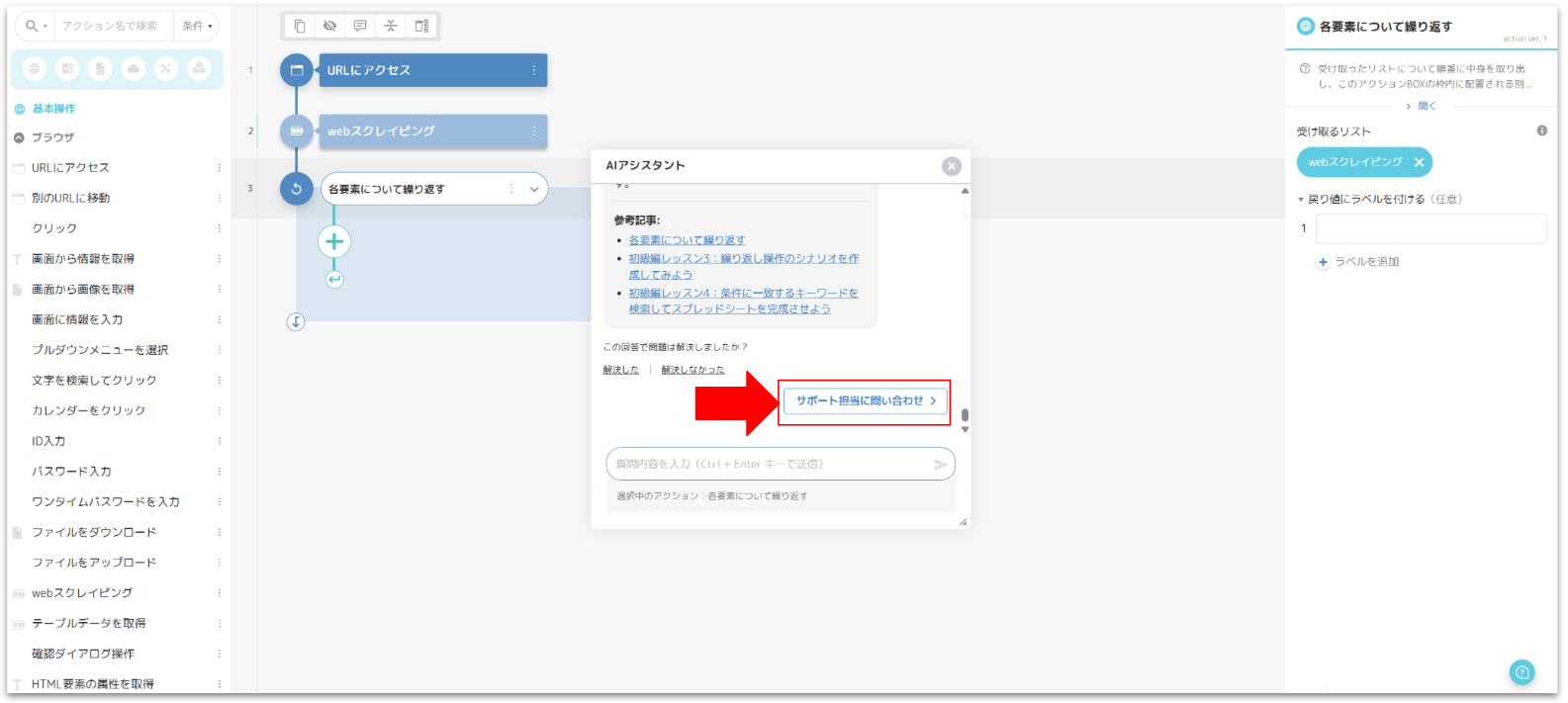Click the browser icon of step 1
The image size is (1568, 703).
pyautogui.click(x=296, y=70)
